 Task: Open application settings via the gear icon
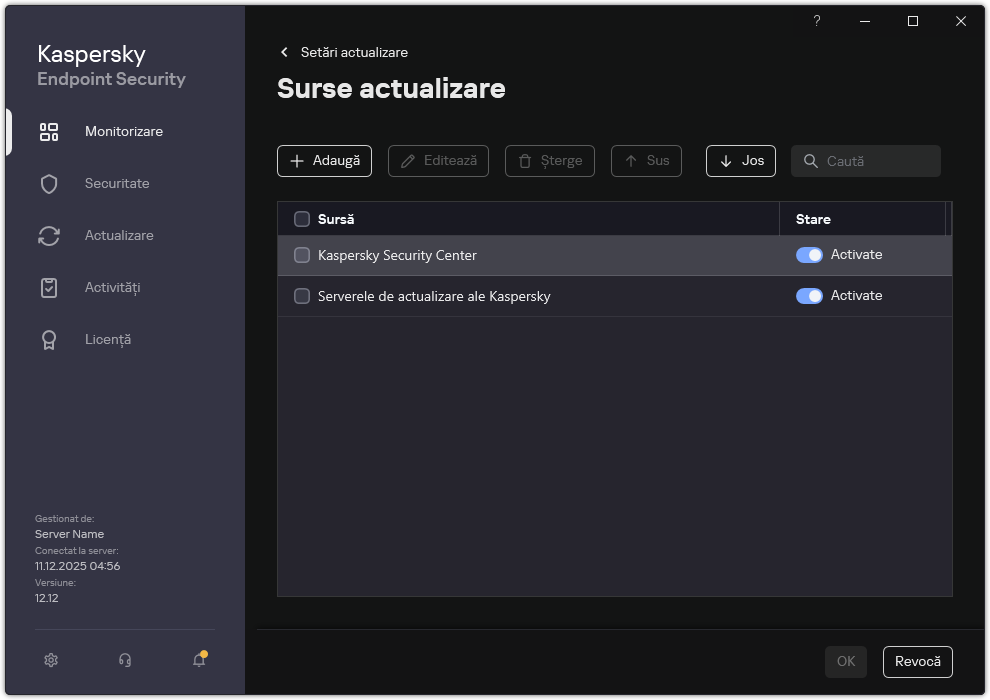click(x=50, y=660)
